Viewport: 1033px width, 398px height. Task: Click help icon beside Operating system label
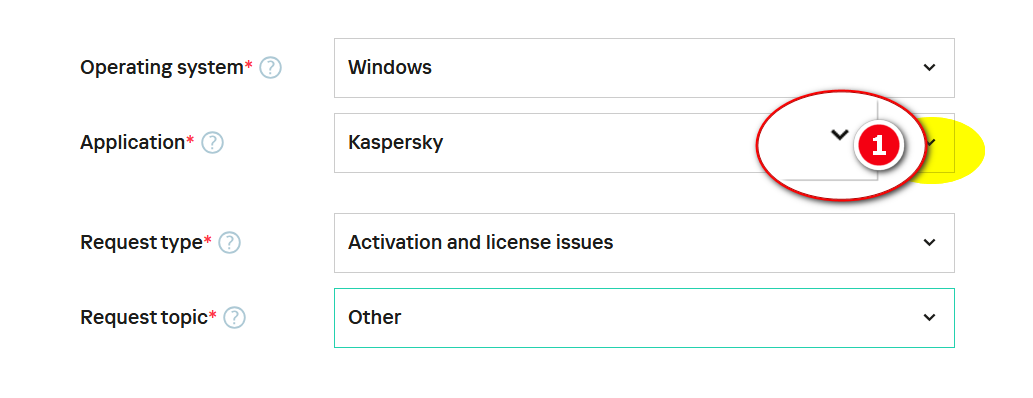coord(270,68)
